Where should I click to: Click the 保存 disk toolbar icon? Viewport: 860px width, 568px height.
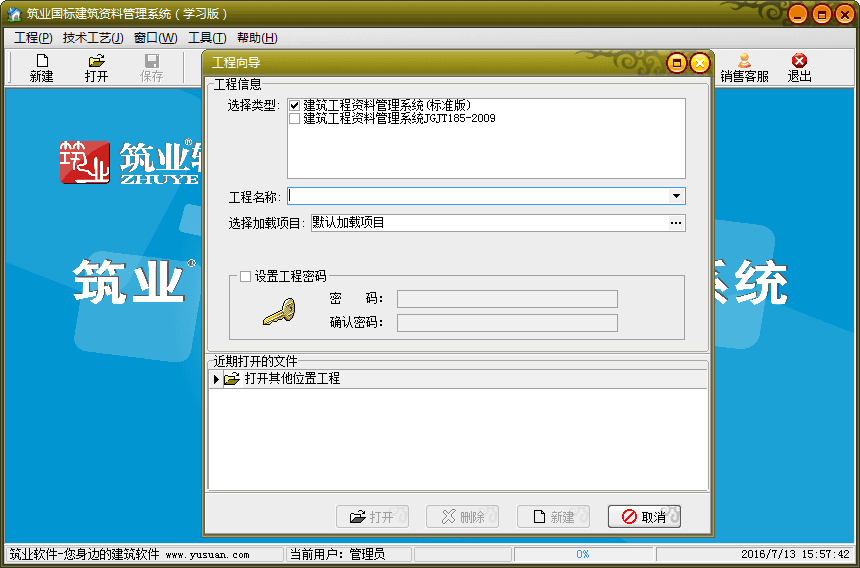click(x=151, y=67)
